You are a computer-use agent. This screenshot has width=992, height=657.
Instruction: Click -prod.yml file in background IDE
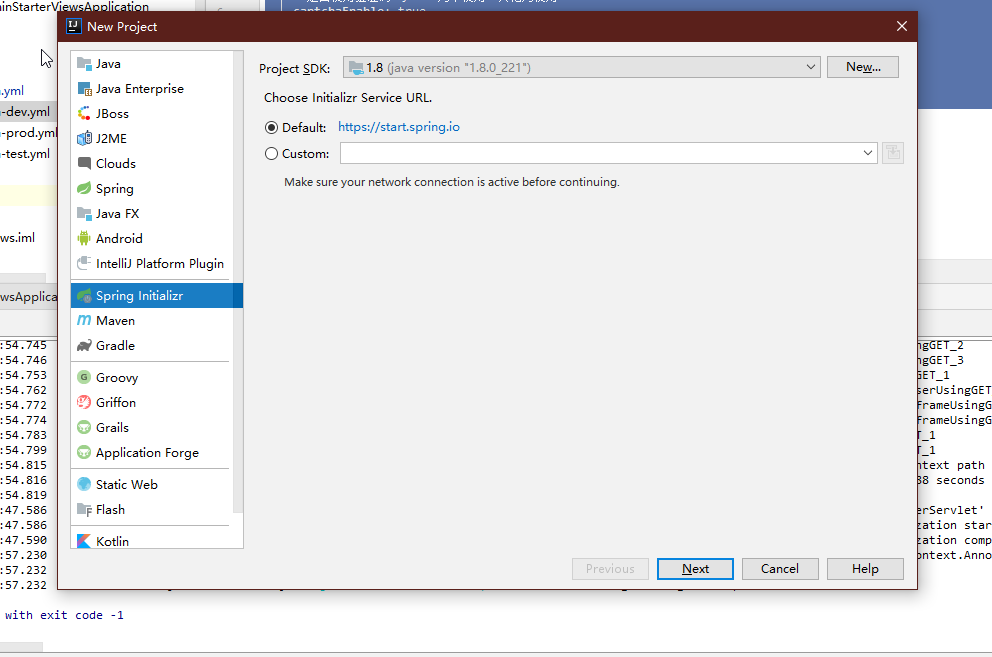(28, 133)
